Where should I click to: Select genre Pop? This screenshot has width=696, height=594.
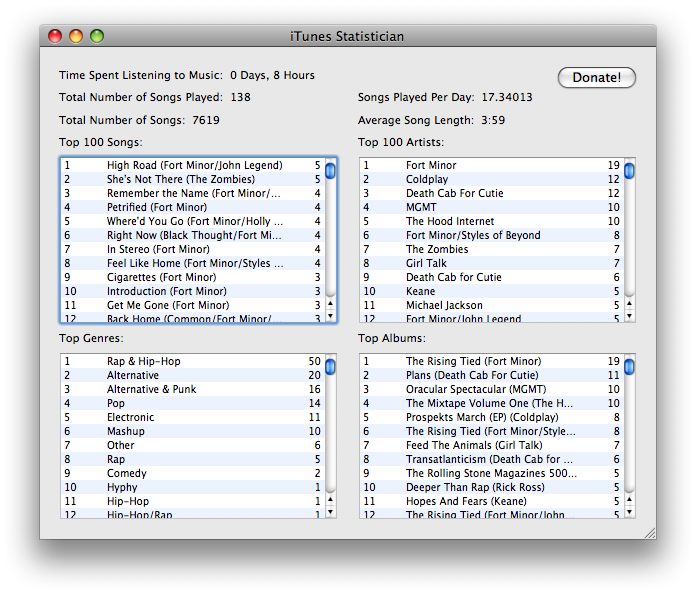point(193,404)
